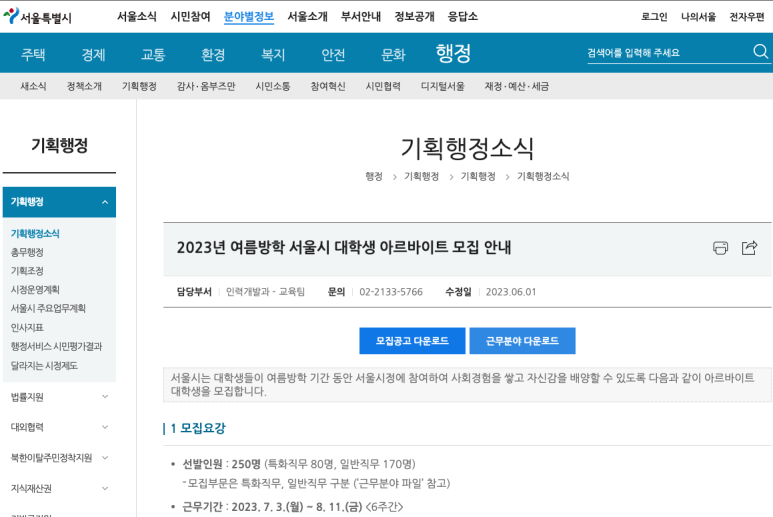The height and width of the screenshot is (517, 773).
Task: Focus the search keyword input field
Action: (668, 53)
